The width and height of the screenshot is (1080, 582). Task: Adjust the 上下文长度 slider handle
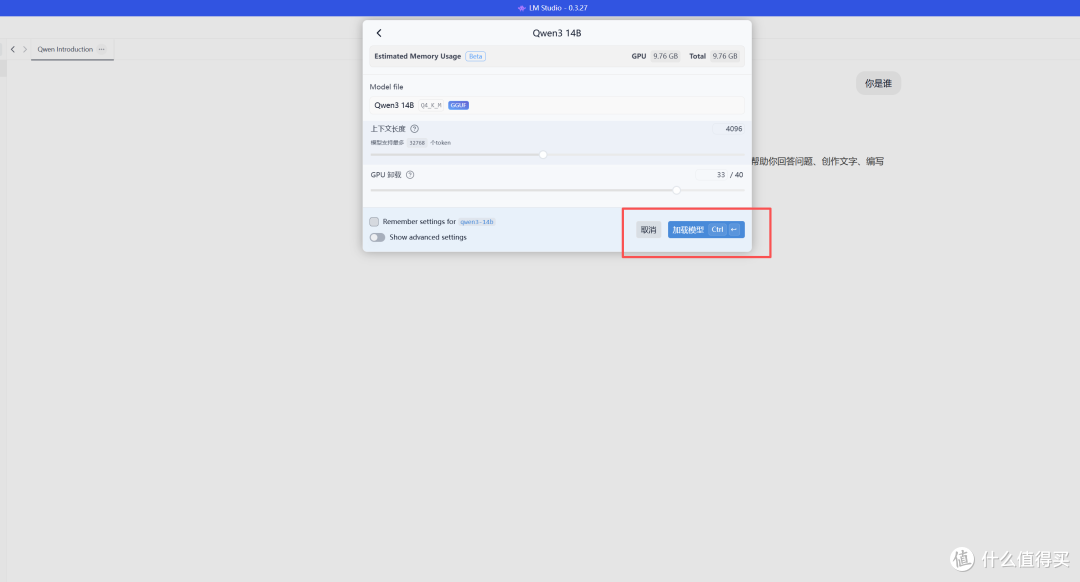point(543,155)
